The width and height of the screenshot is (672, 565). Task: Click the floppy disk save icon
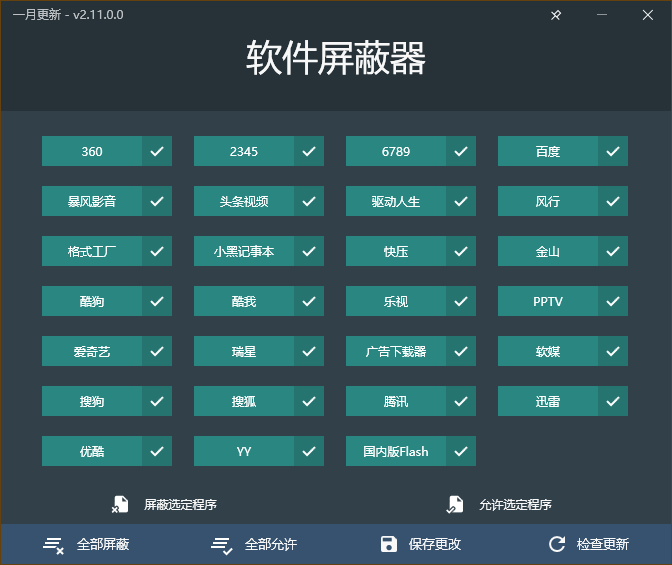389,544
